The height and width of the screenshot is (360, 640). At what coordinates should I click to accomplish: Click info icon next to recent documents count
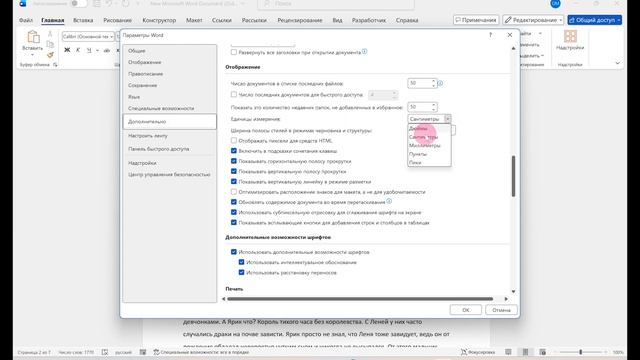tap(440, 83)
